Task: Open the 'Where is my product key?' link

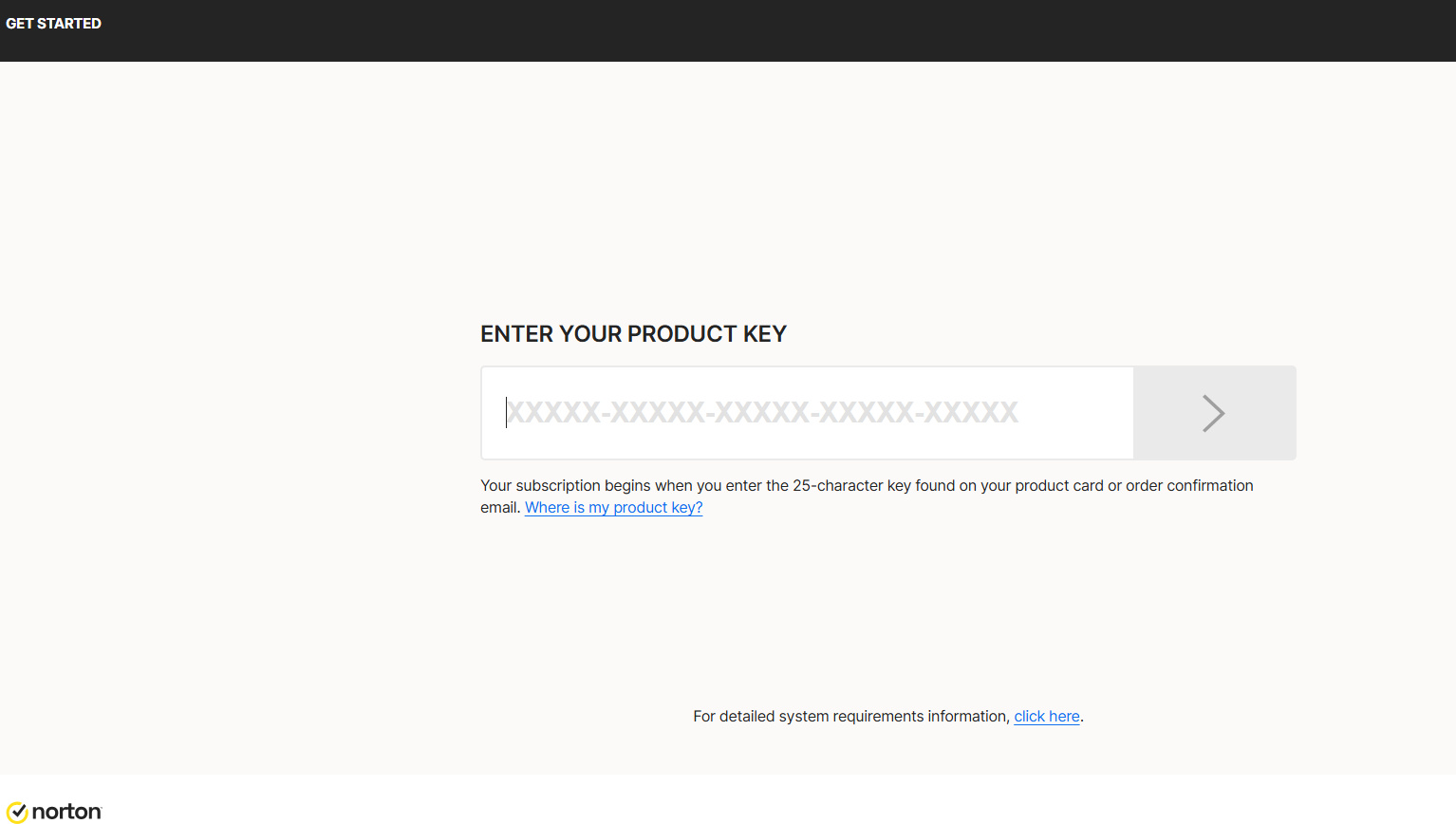Action: click(613, 508)
